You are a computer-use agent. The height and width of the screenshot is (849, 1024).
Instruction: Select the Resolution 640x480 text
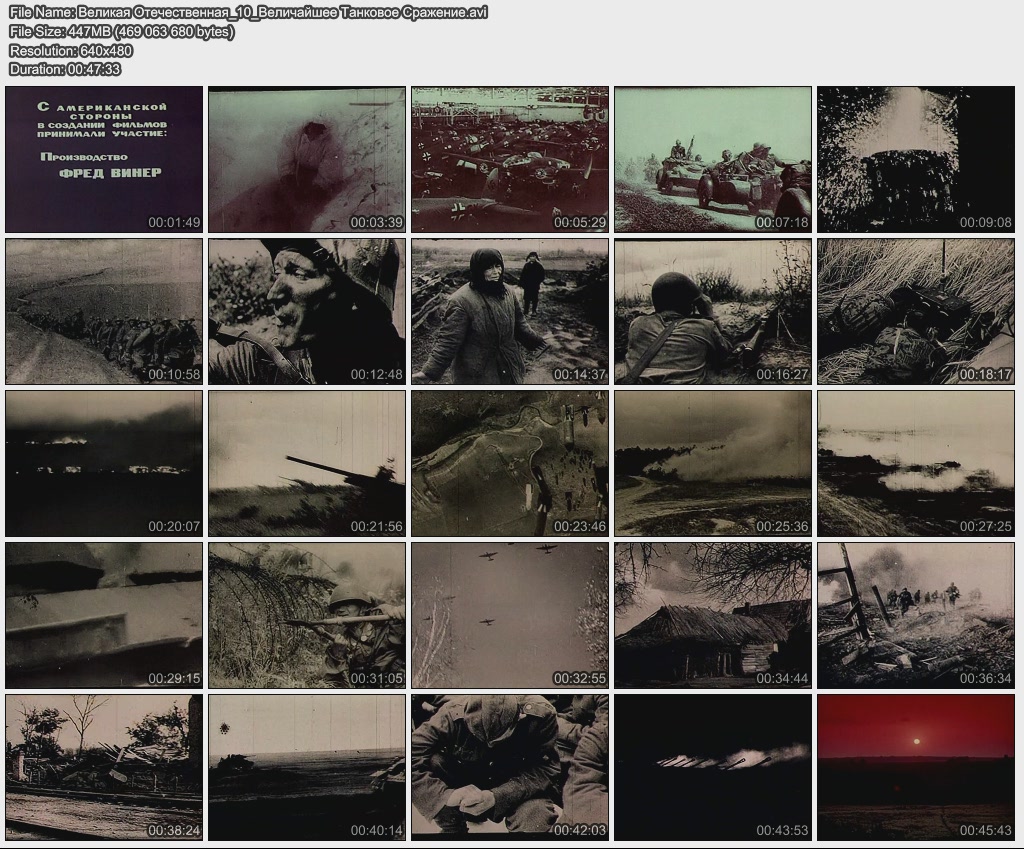pyautogui.click(x=71, y=50)
